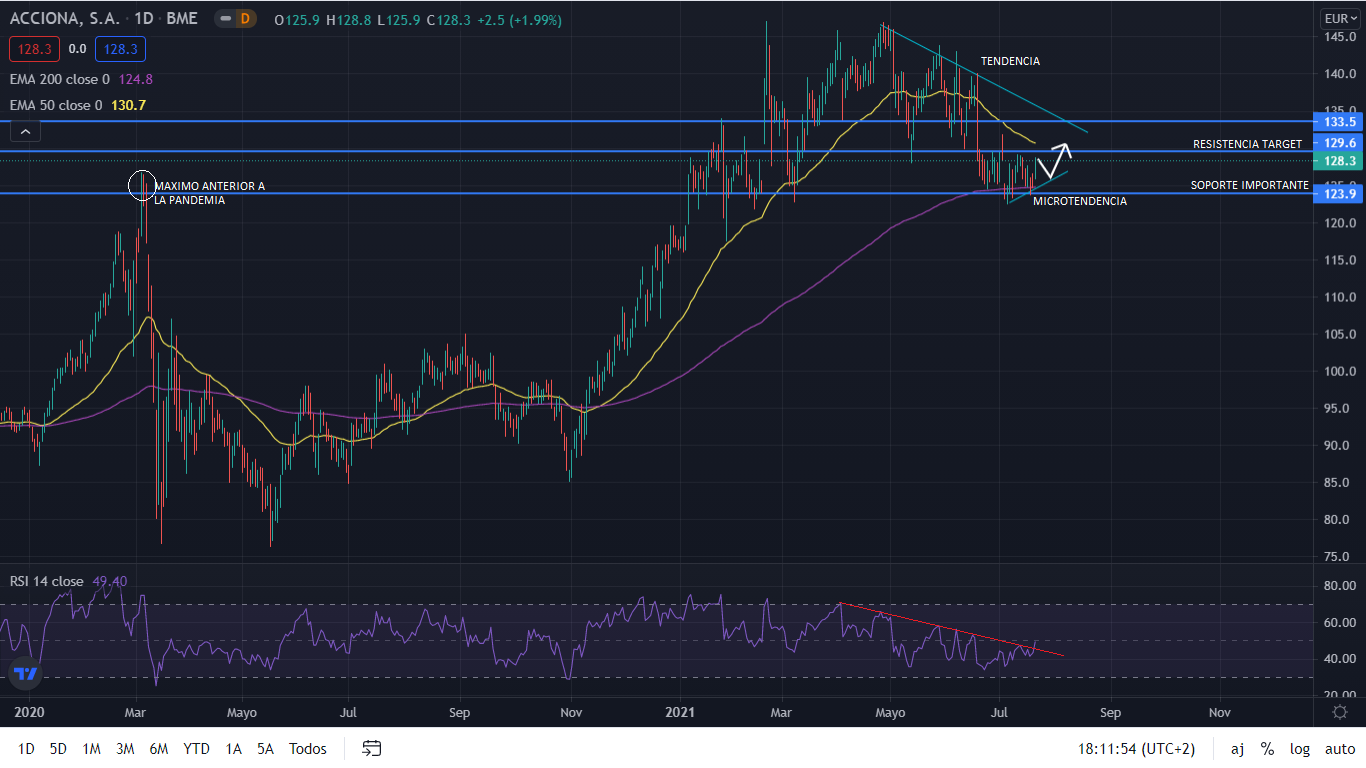Open the EUR currency dropdown
This screenshot has width=1366, height=768.
[x=1339, y=18]
